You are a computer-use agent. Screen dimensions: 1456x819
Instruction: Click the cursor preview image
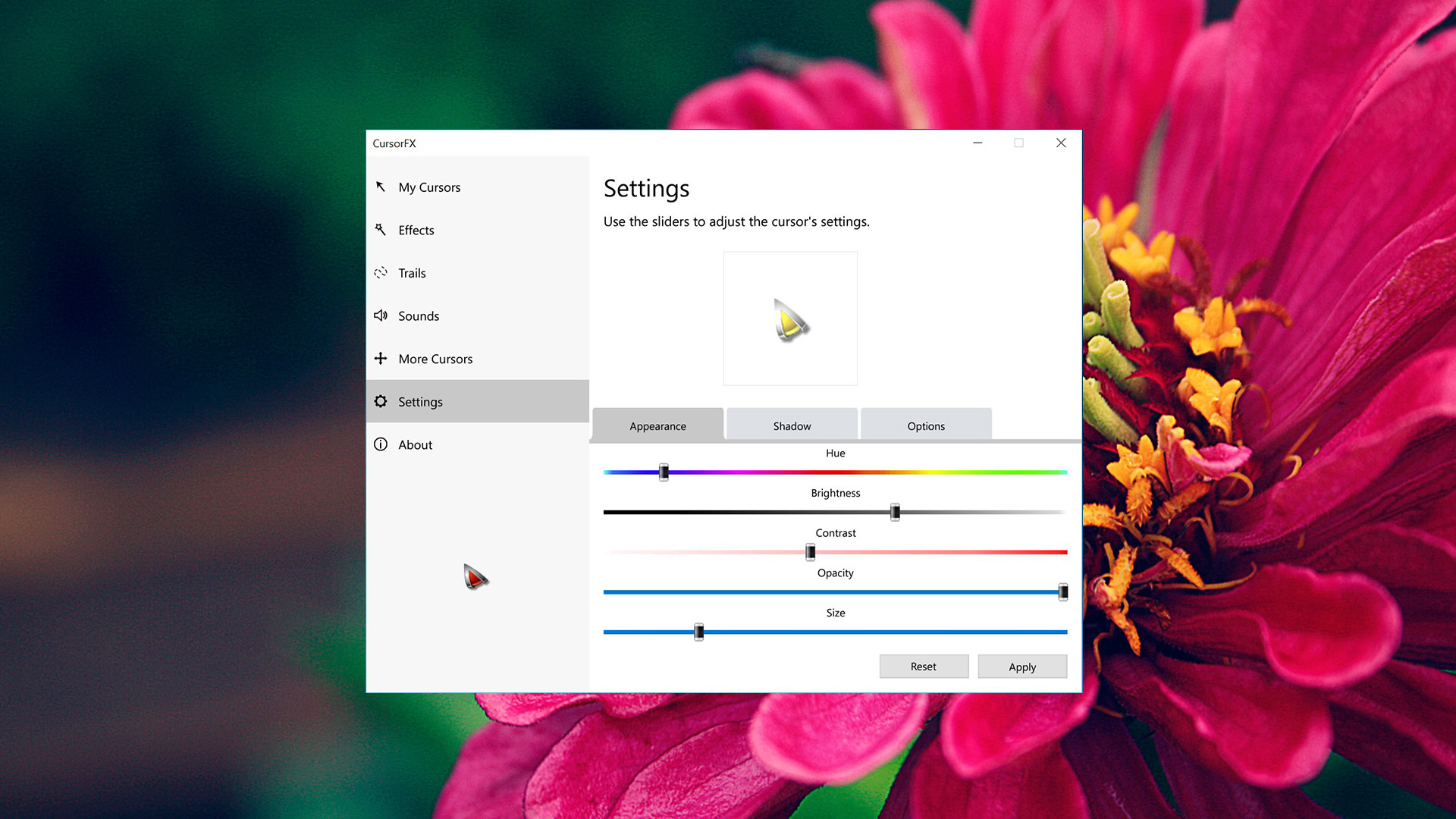[x=790, y=318]
